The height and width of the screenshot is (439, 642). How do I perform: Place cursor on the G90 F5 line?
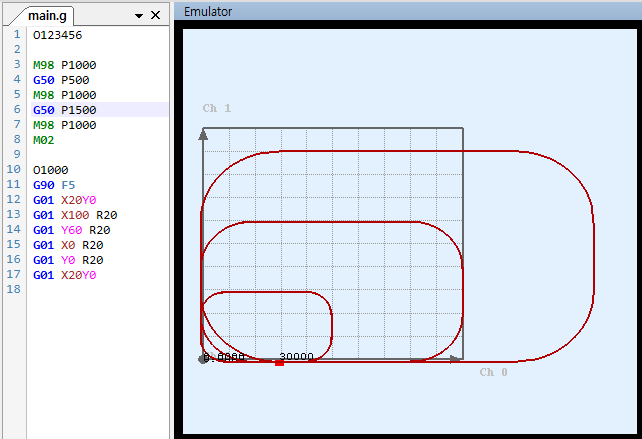point(54,185)
